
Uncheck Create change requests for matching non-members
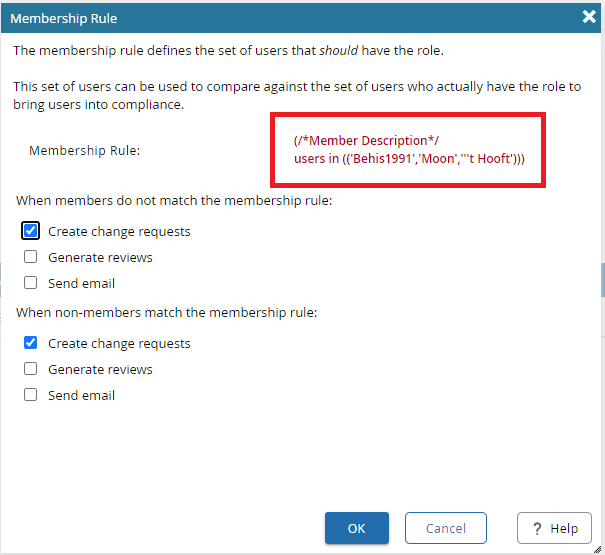pos(31,343)
